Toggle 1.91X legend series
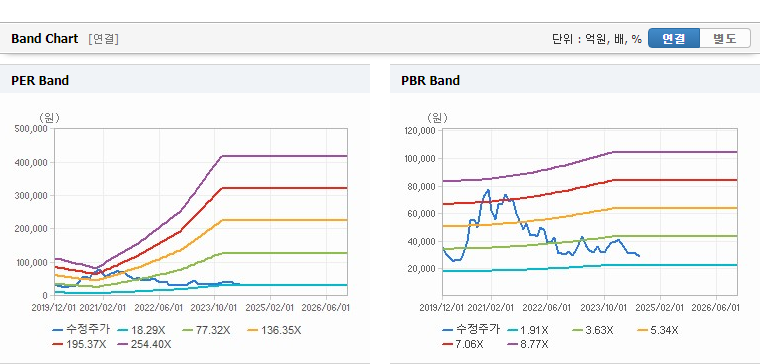760x364 pixels. click(x=527, y=330)
